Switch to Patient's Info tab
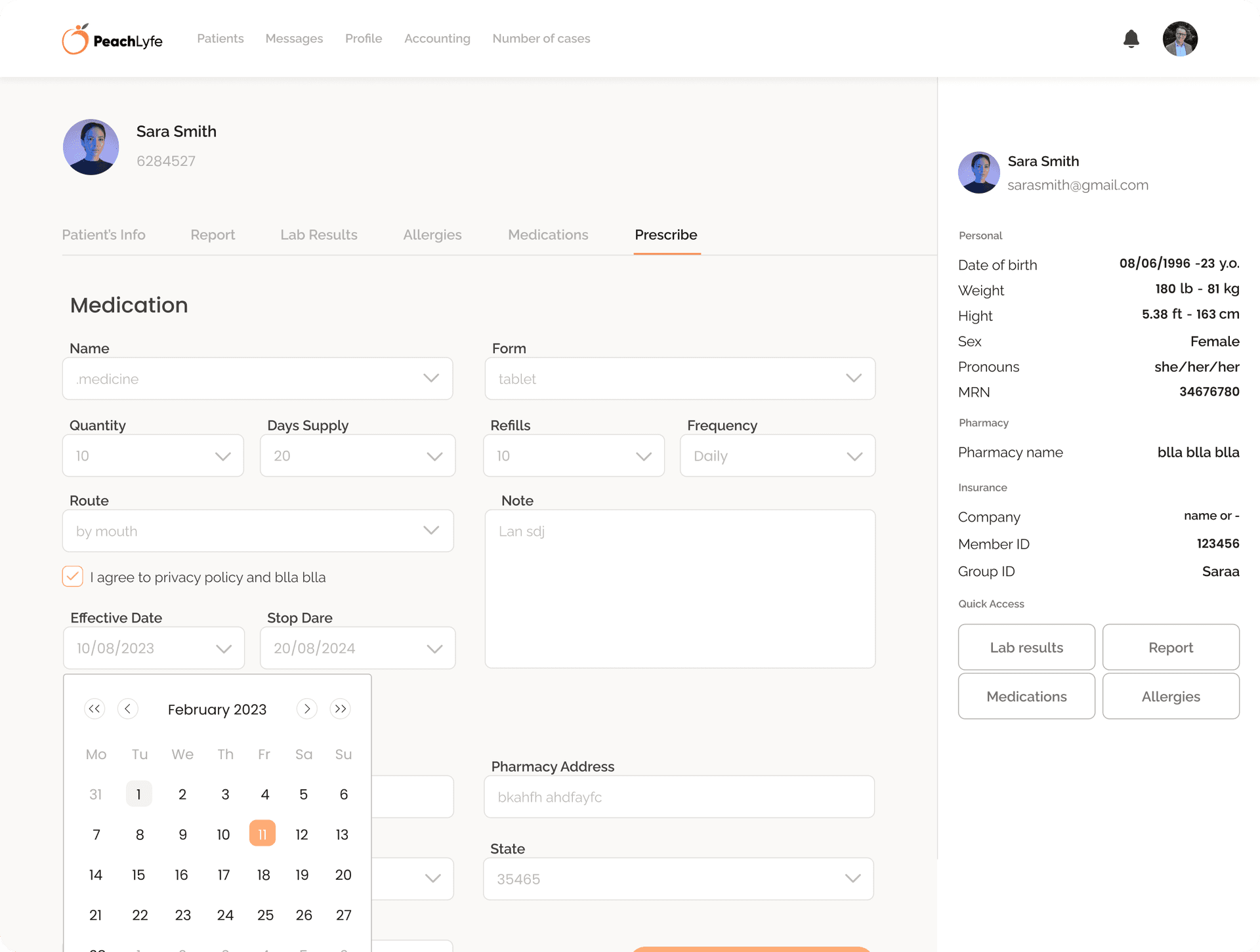Viewport: 1260px width, 952px height. tap(104, 235)
